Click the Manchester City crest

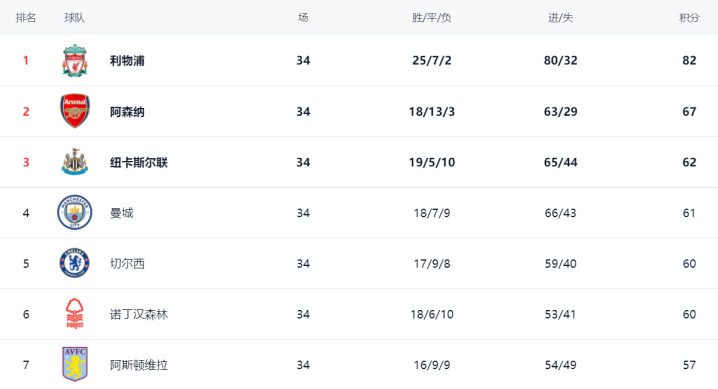point(75,212)
